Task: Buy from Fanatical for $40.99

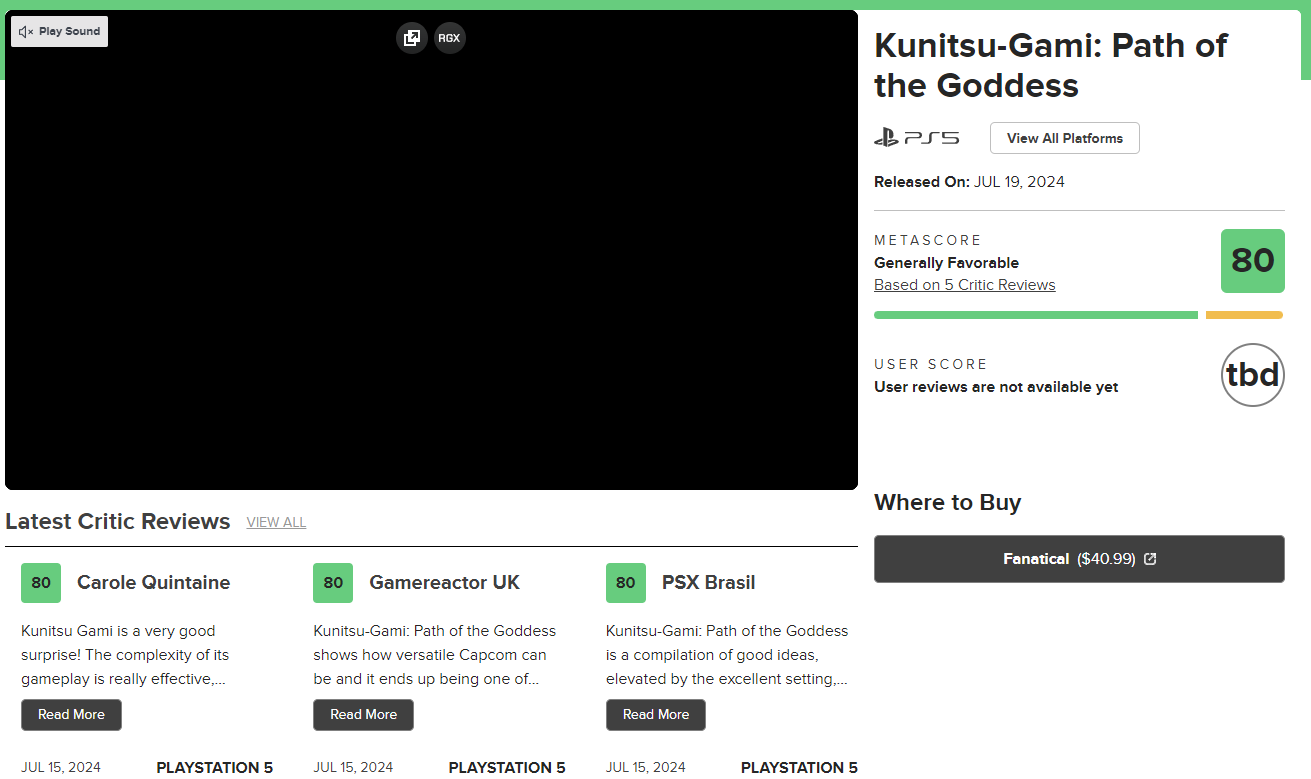Action: click(x=1079, y=559)
